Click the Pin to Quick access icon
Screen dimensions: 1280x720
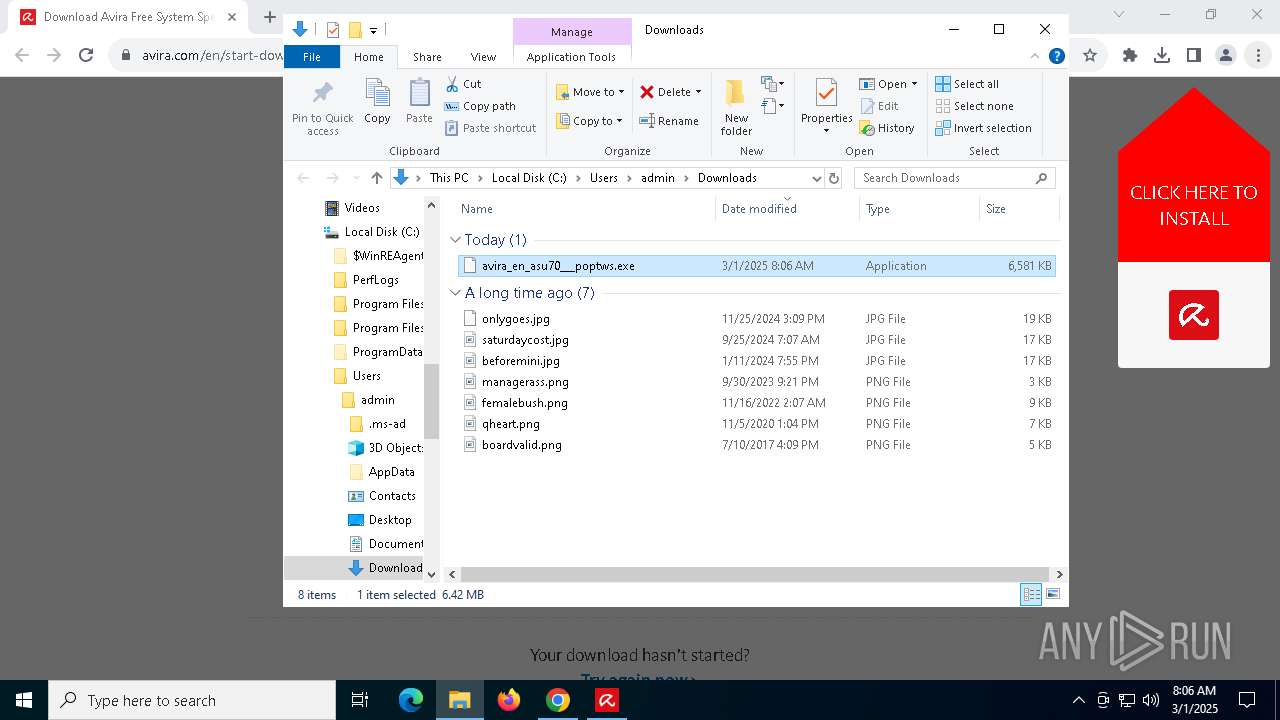[x=322, y=93]
